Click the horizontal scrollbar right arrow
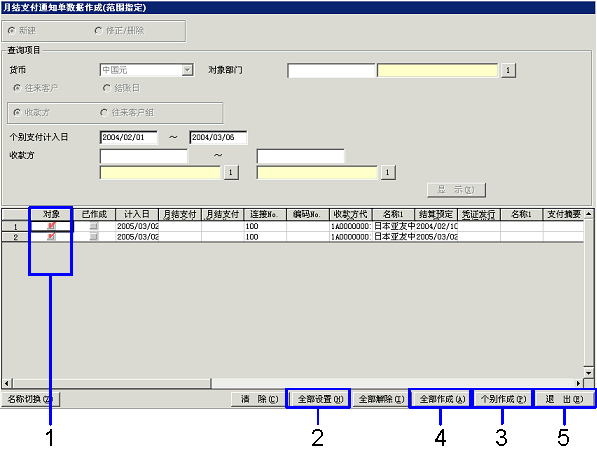The width and height of the screenshot is (597, 453). click(579, 383)
